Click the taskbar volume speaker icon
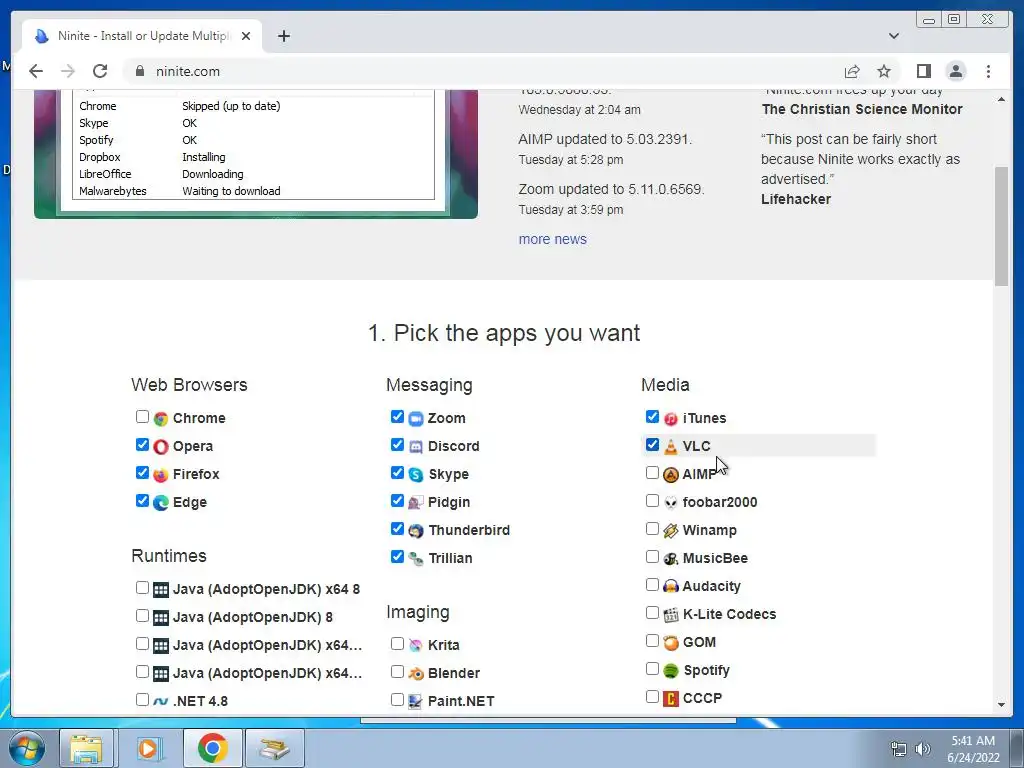Viewport: 1024px width, 768px height. click(x=923, y=749)
